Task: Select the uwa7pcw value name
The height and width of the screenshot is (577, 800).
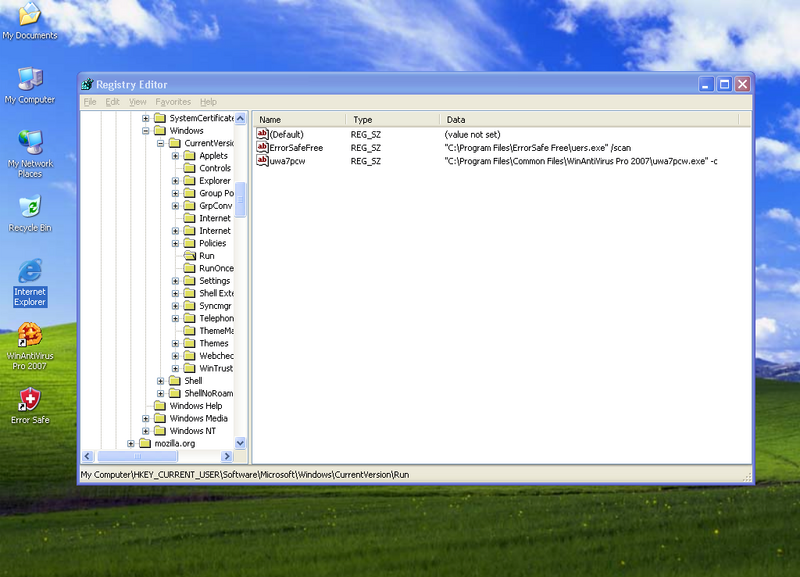Action: point(287,161)
